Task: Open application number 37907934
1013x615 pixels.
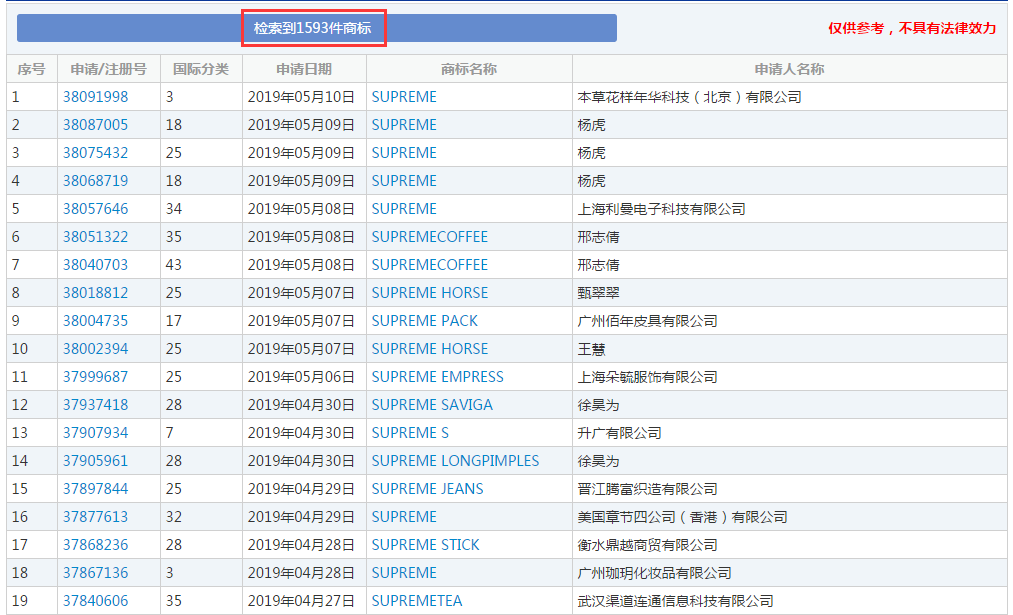Action: tap(96, 433)
